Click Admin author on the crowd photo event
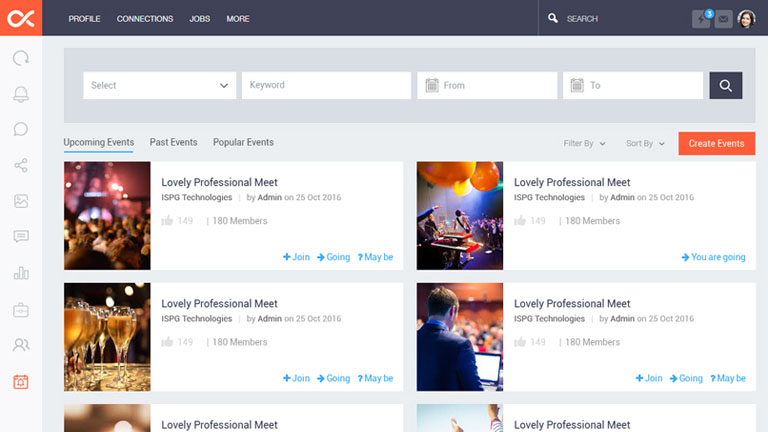 270,197
